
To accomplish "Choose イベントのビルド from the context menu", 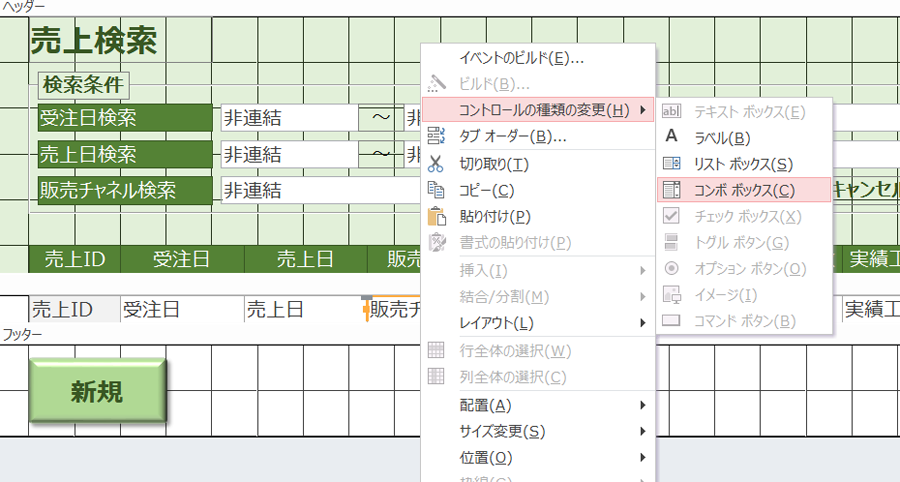I will [x=520, y=58].
